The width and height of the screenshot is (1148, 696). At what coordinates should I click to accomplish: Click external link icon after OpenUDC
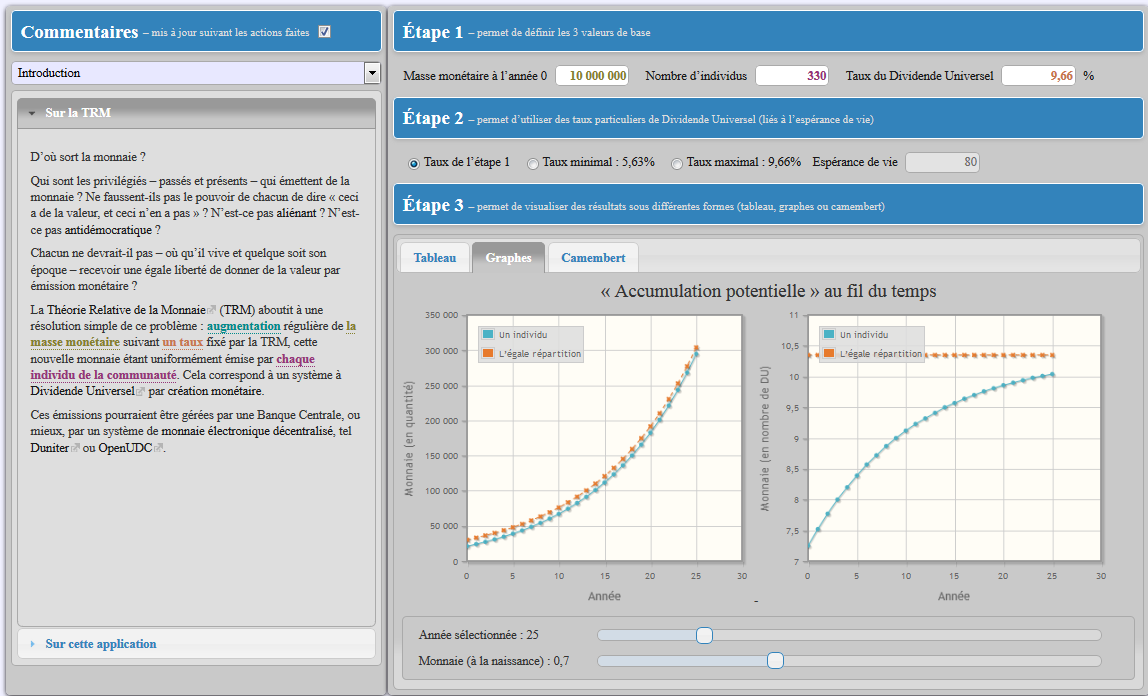[158, 448]
